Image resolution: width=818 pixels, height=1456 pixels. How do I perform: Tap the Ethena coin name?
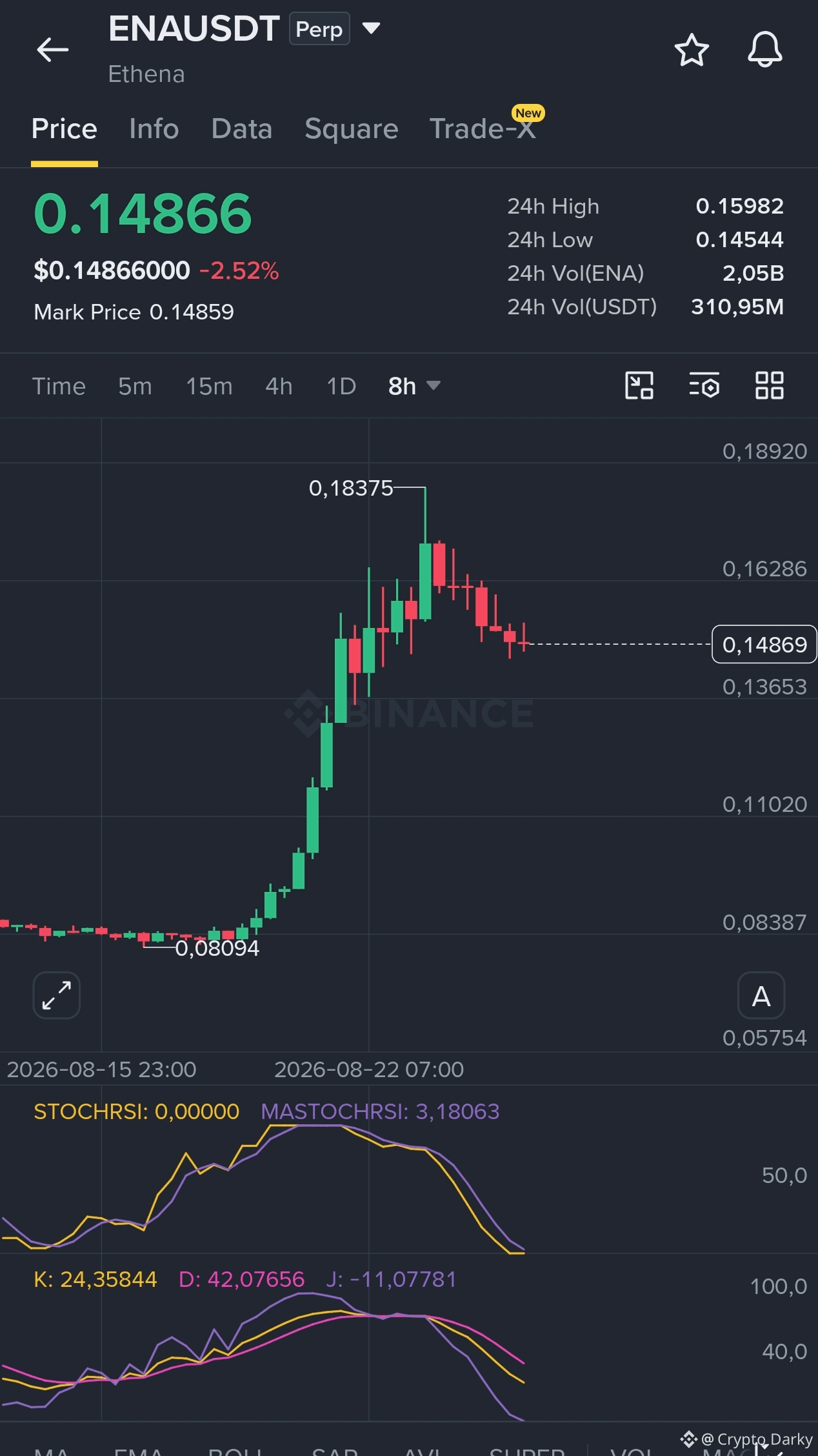(146, 74)
